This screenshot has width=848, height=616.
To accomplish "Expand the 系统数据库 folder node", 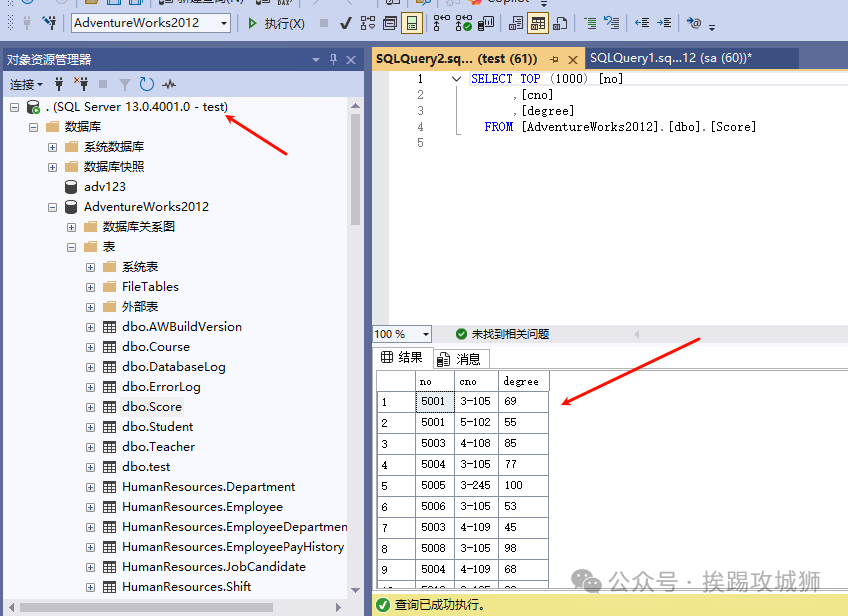I will 53,147.
